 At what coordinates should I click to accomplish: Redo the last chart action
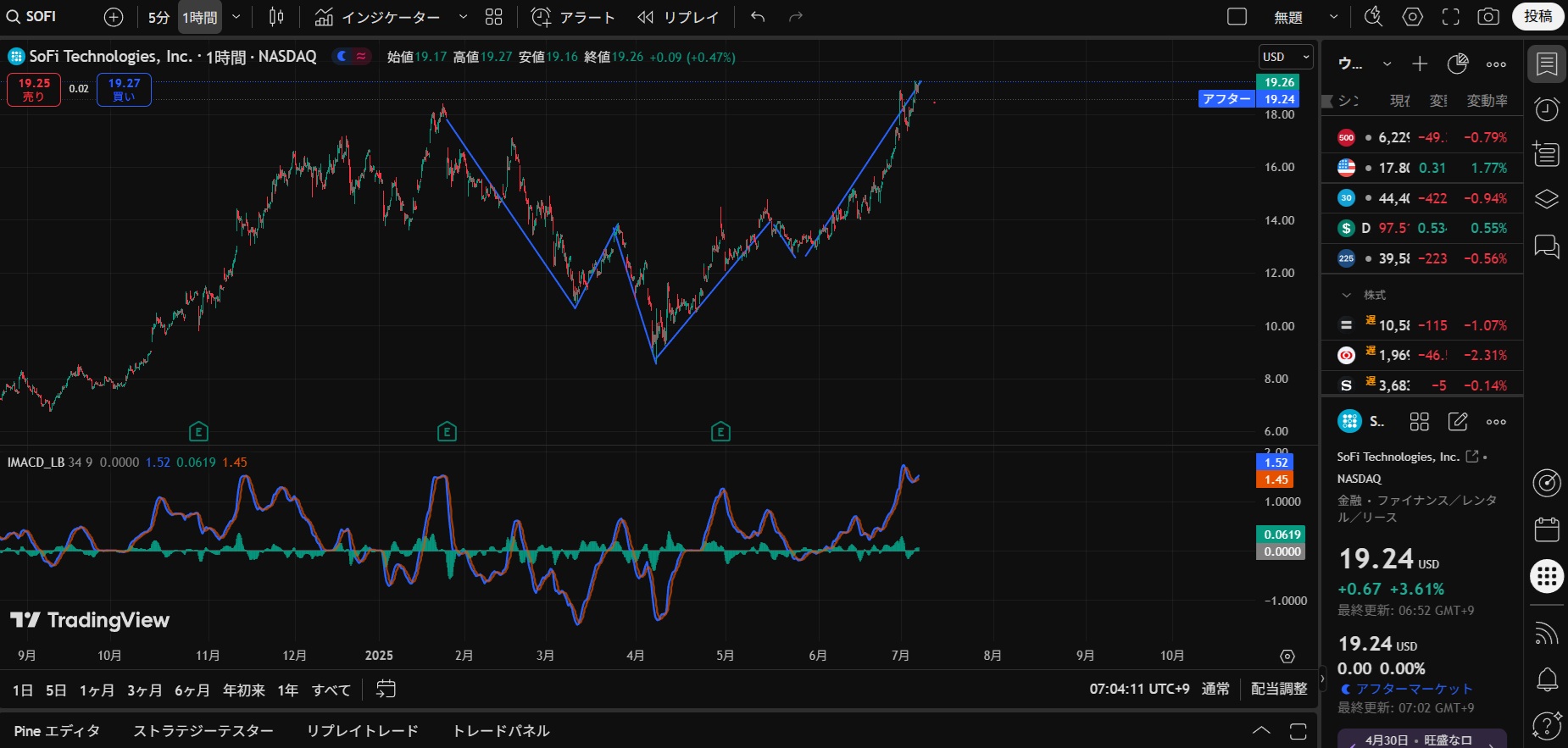click(795, 17)
